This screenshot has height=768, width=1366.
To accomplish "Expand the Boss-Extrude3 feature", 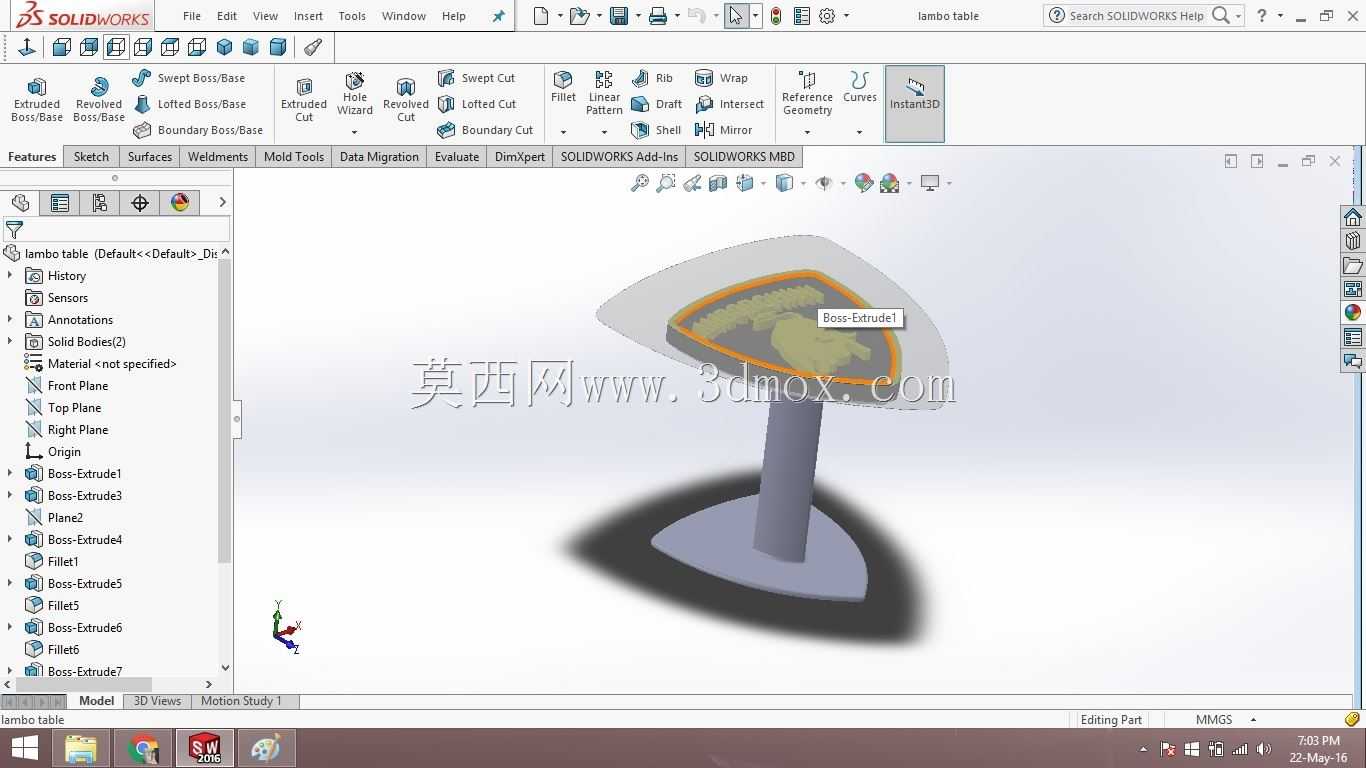I will (10, 496).
